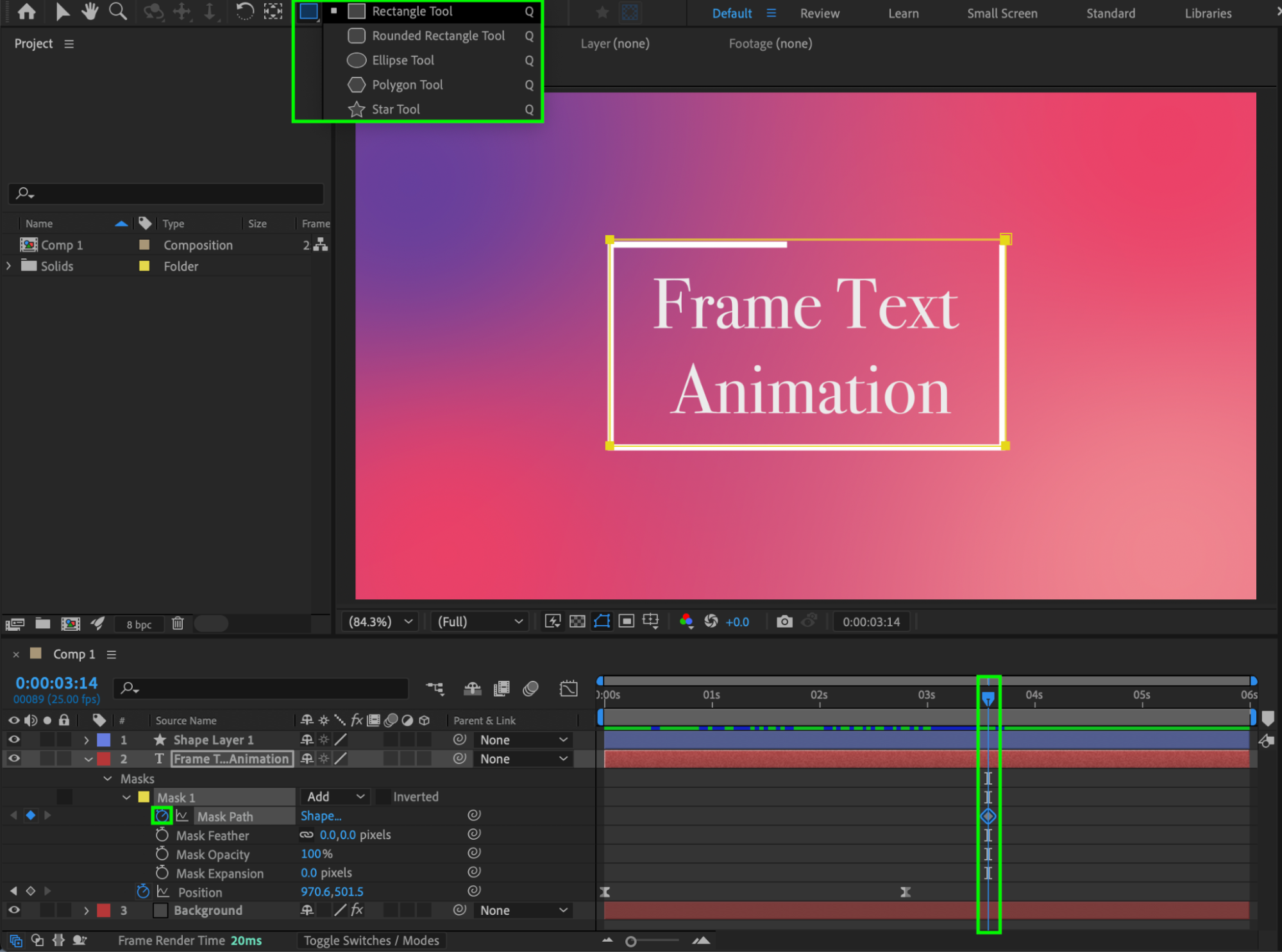Toggle transparency grid in viewer

[x=577, y=621]
